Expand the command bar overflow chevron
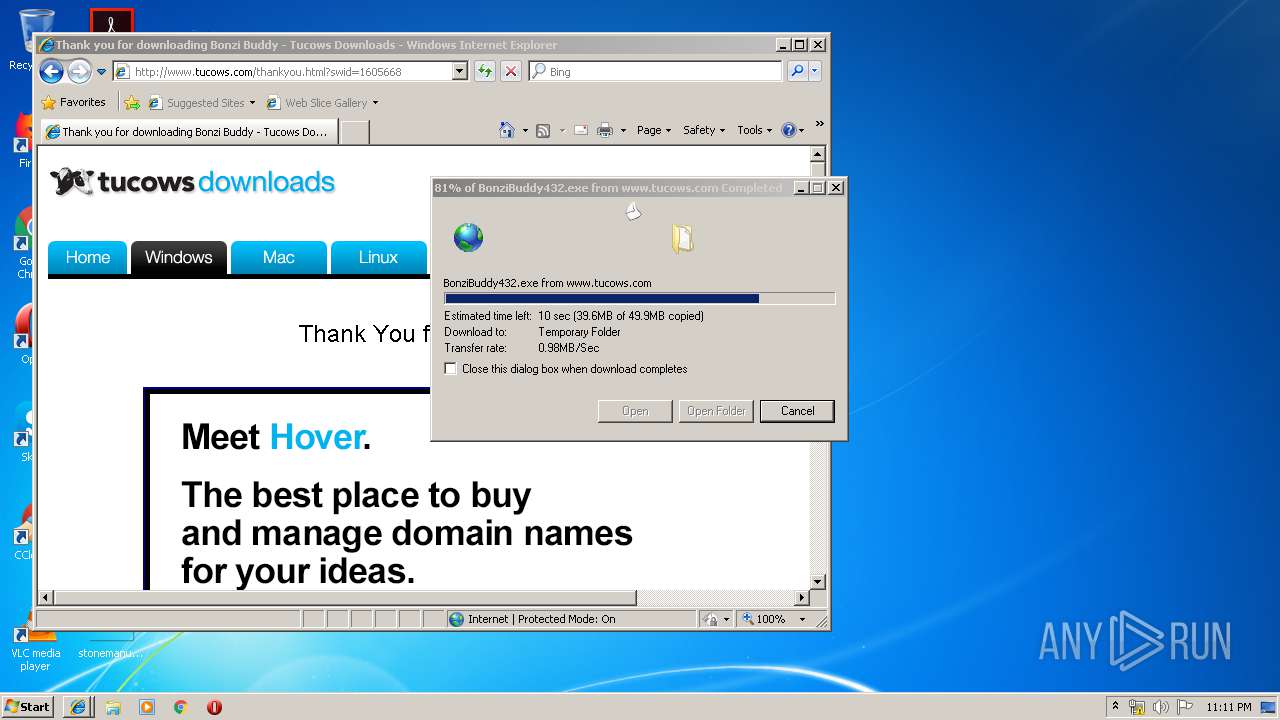The image size is (1280, 720). click(819, 125)
